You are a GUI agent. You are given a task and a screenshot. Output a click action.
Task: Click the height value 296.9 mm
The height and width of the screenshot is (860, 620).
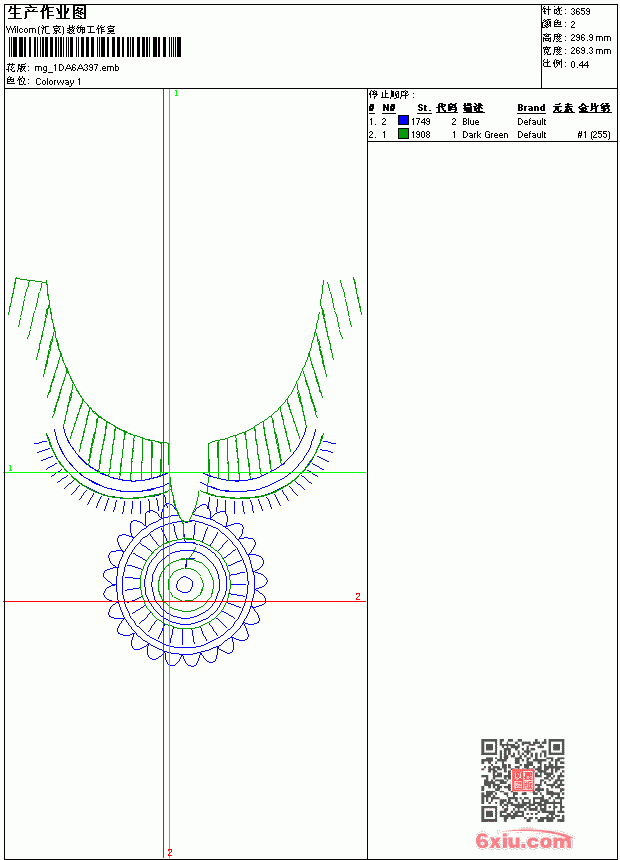pos(591,38)
